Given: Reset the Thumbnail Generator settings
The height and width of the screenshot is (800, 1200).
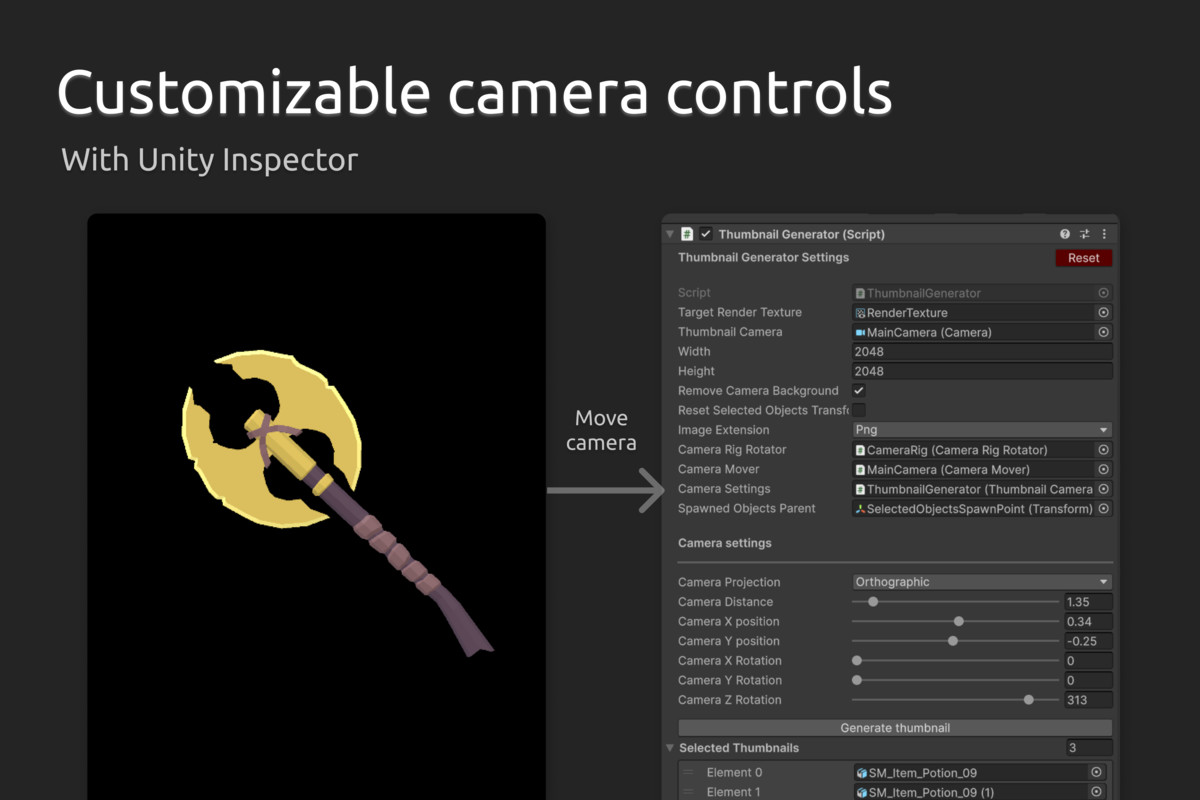Looking at the screenshot, I should click(1083, 257).
